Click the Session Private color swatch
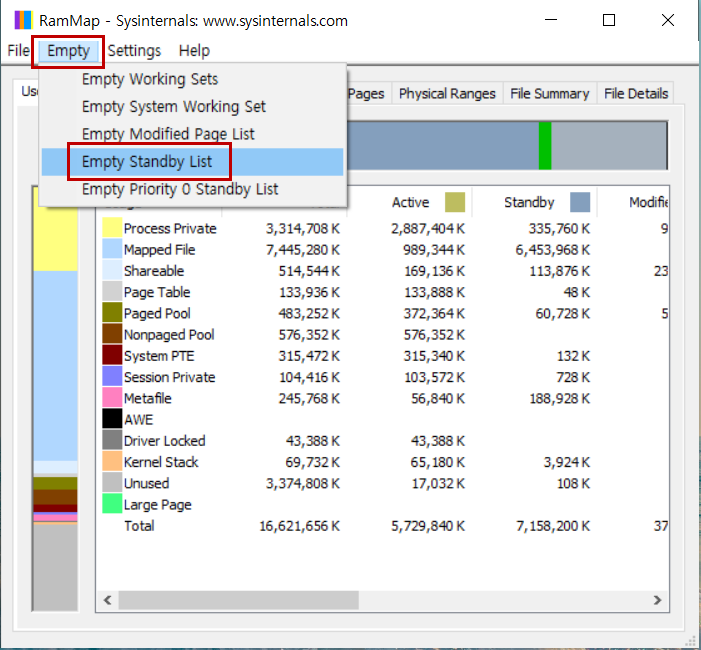The width and height of the screenshot is (701, 650). pos(112,376)
